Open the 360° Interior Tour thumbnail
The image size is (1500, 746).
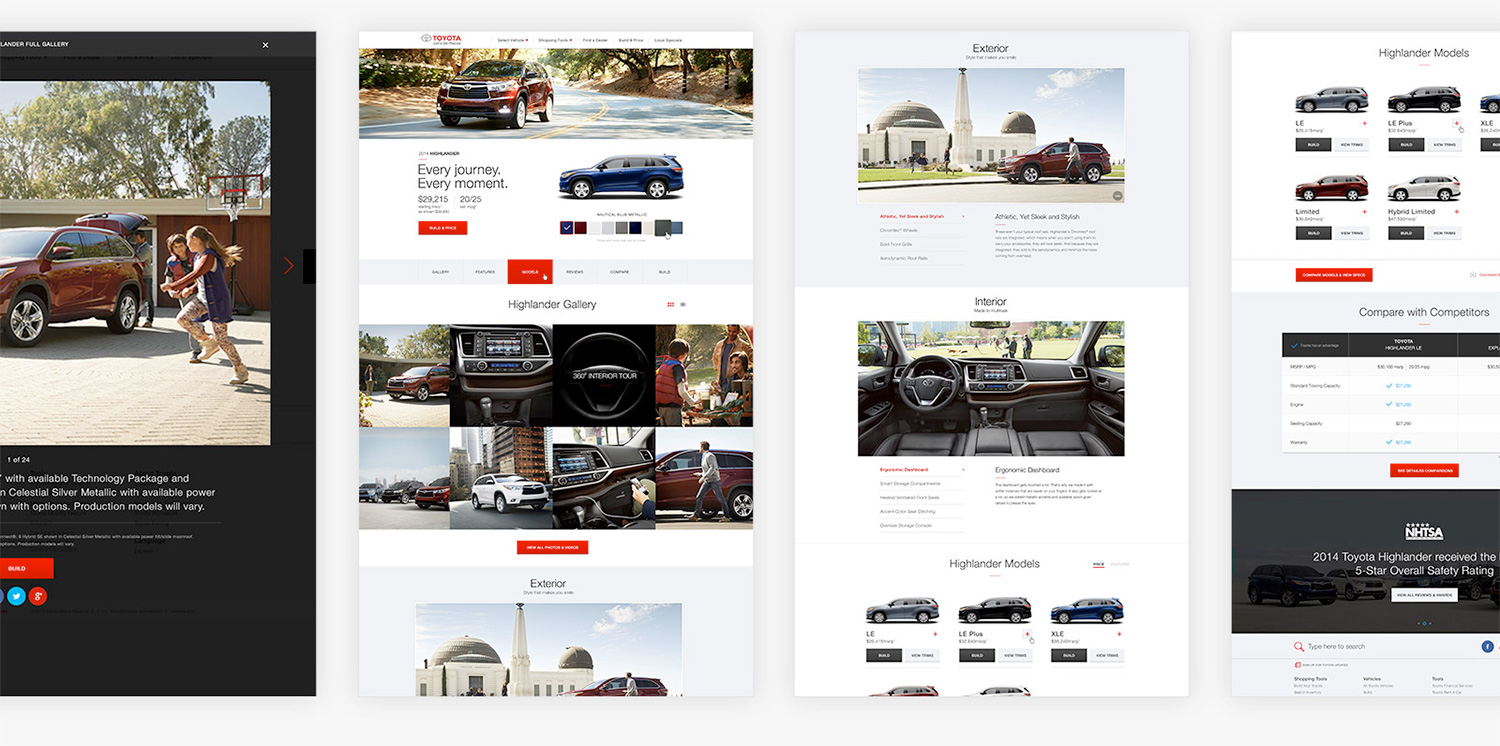tap(604, 375)
